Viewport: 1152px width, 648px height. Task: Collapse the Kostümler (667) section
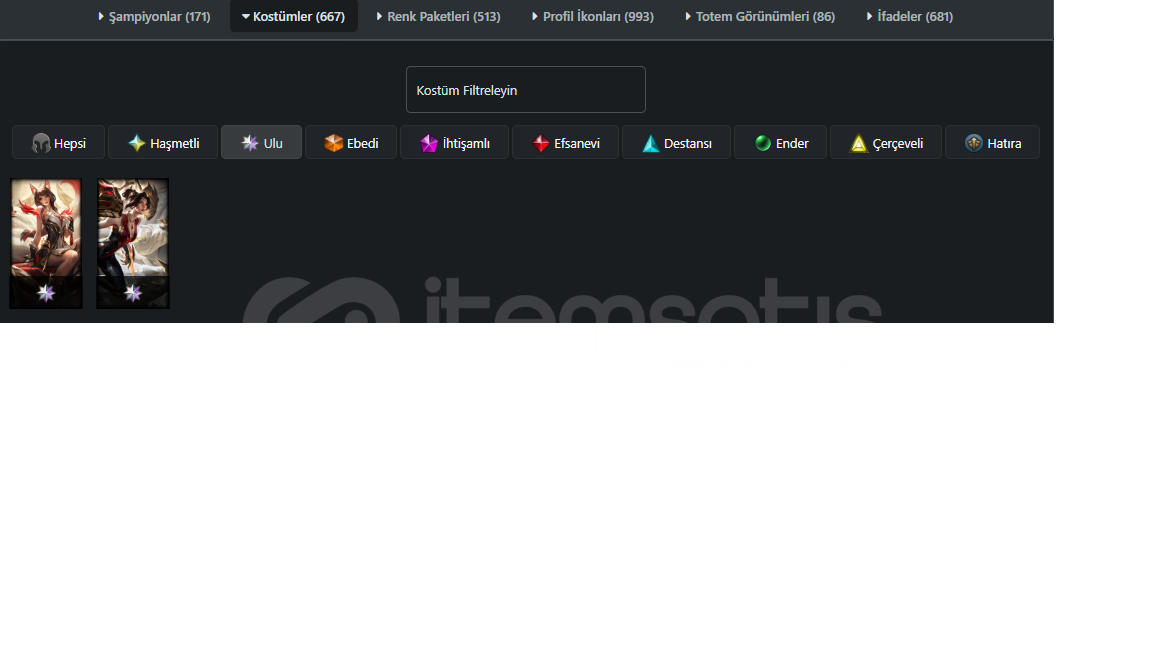tap(293, 16)
